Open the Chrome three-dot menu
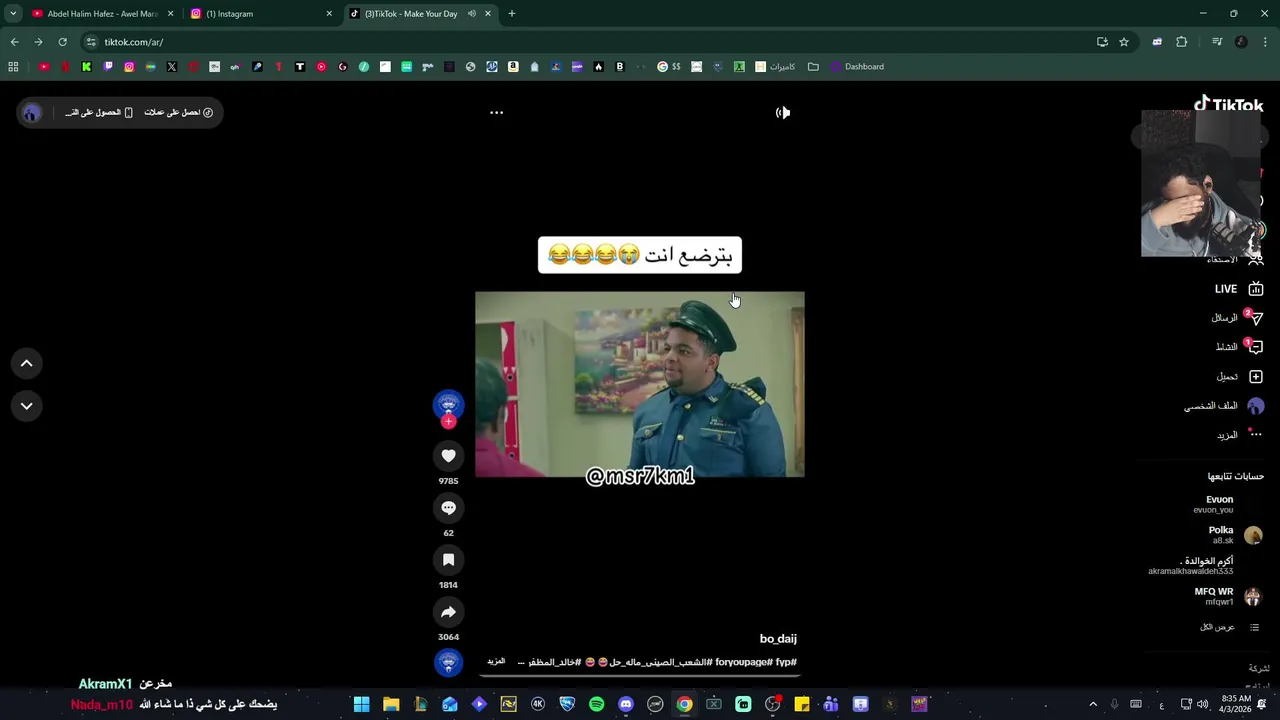The width and height of the screenshot is (1280, 720). (x=1265, y=42)
